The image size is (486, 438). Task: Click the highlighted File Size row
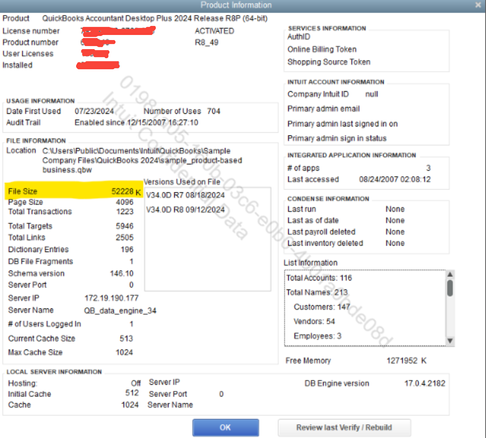tap(74, 191)
